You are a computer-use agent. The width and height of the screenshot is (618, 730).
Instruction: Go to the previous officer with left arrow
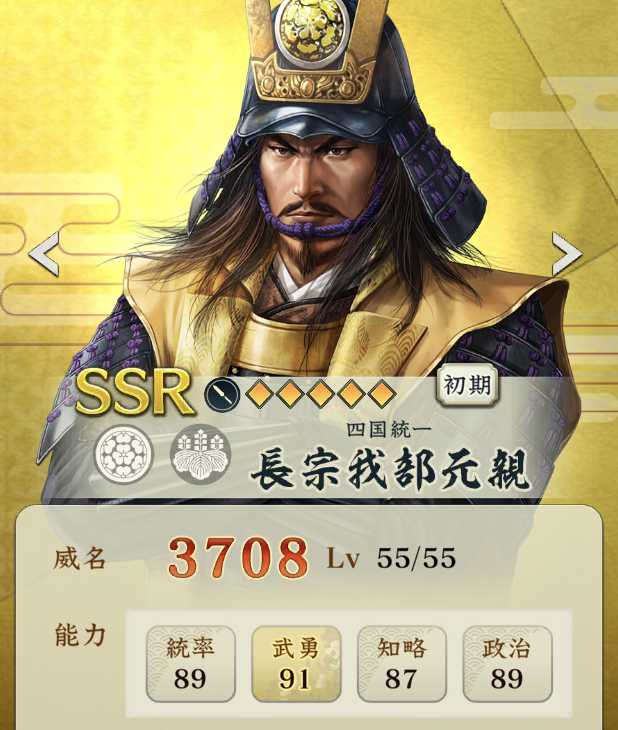(x=44, y=254)
